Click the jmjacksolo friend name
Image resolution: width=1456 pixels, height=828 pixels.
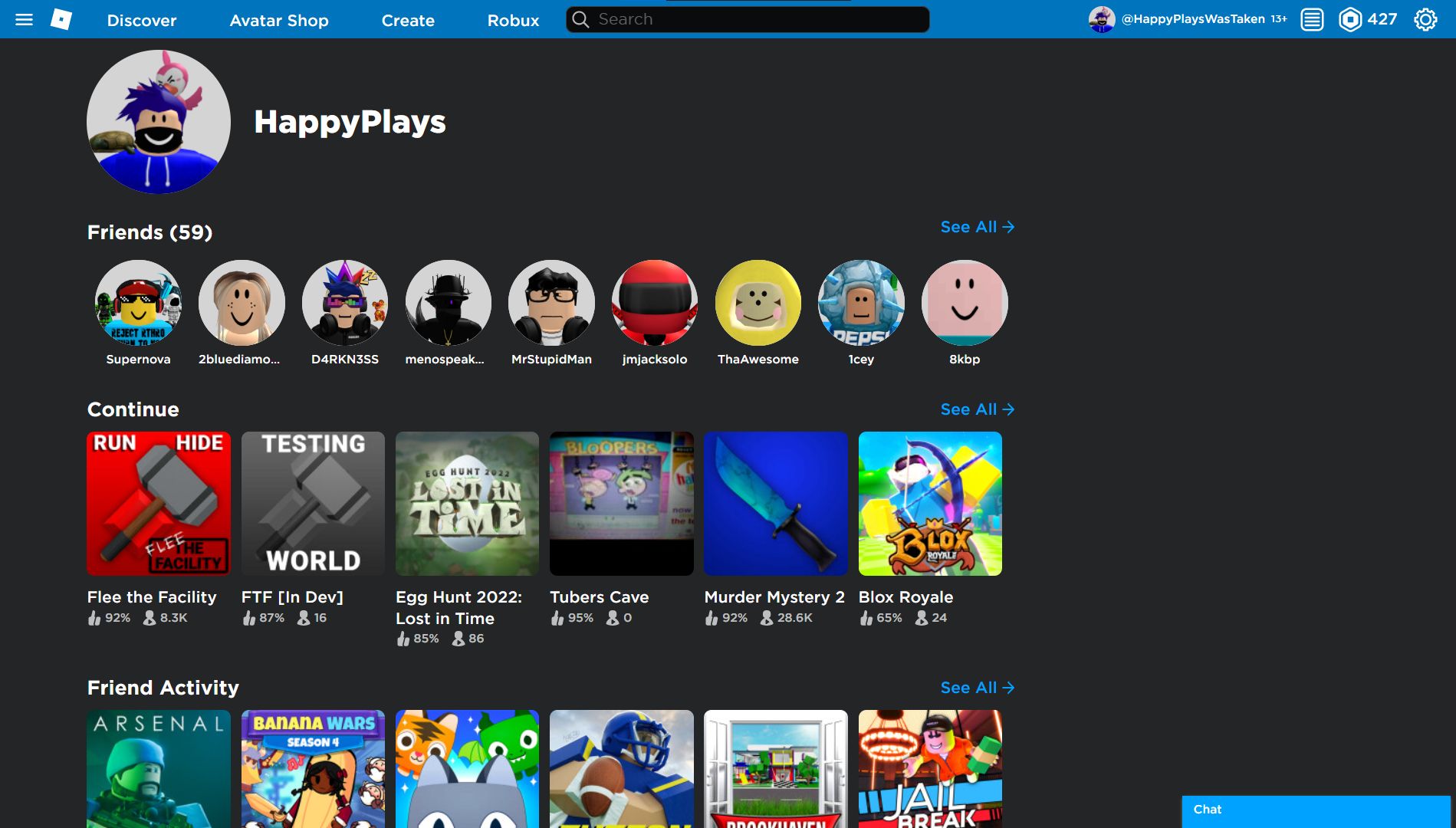point(655,360)
